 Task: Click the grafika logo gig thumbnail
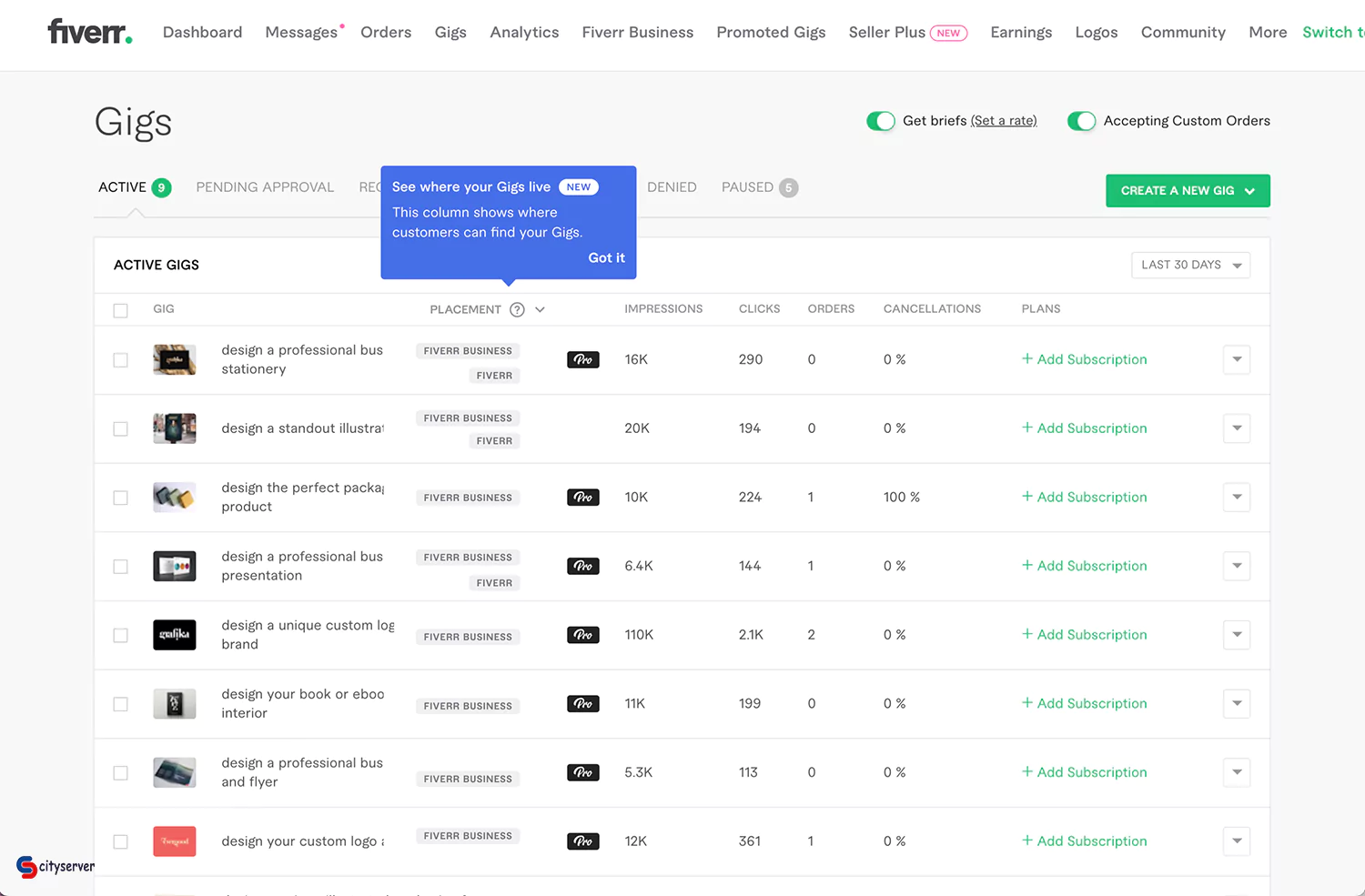(x=174, y=635)
